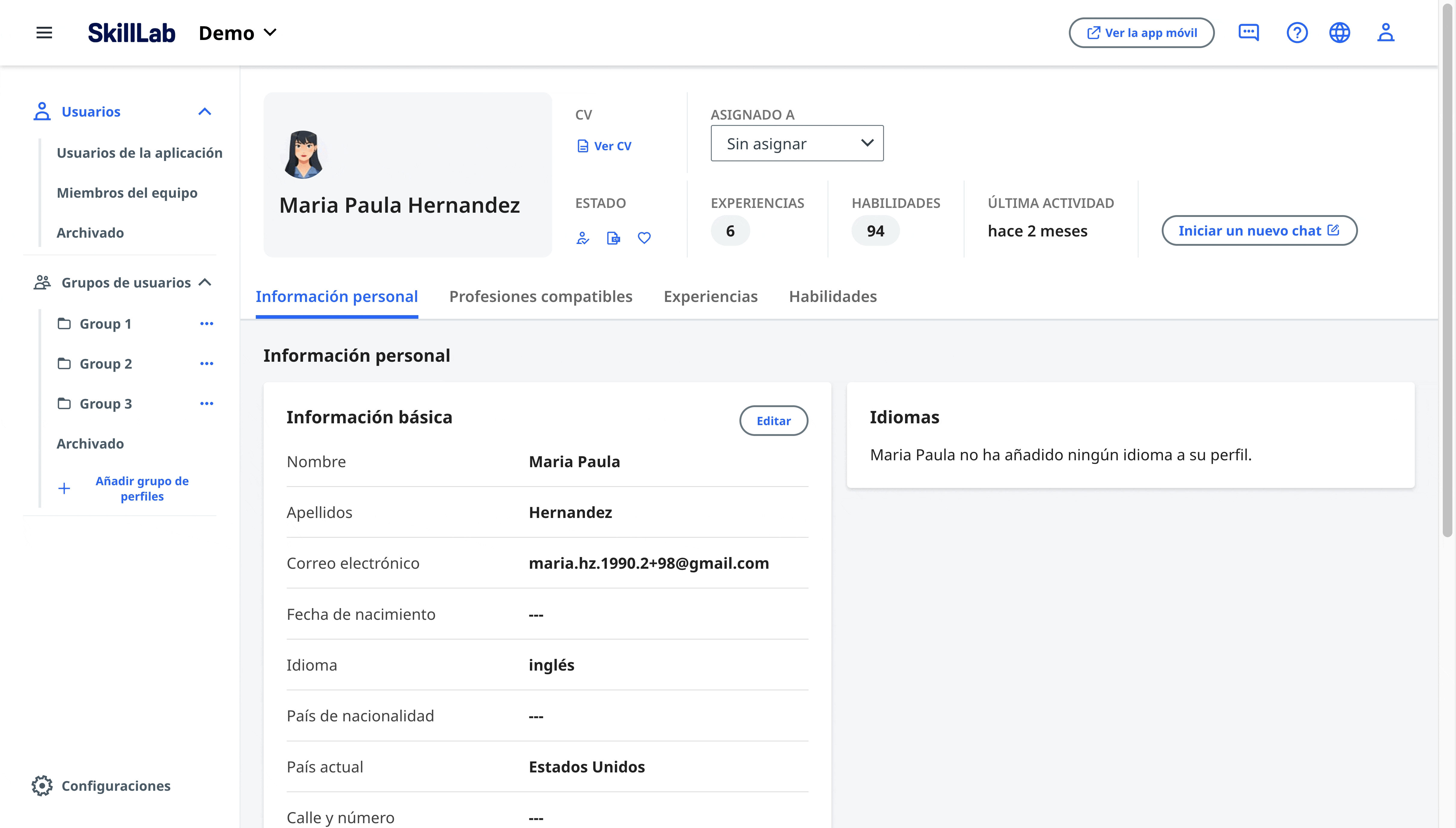This screenshot has width=1456, height=828.
Task: Collapse the Usuarios section chevron
Action: click(205, 111)
